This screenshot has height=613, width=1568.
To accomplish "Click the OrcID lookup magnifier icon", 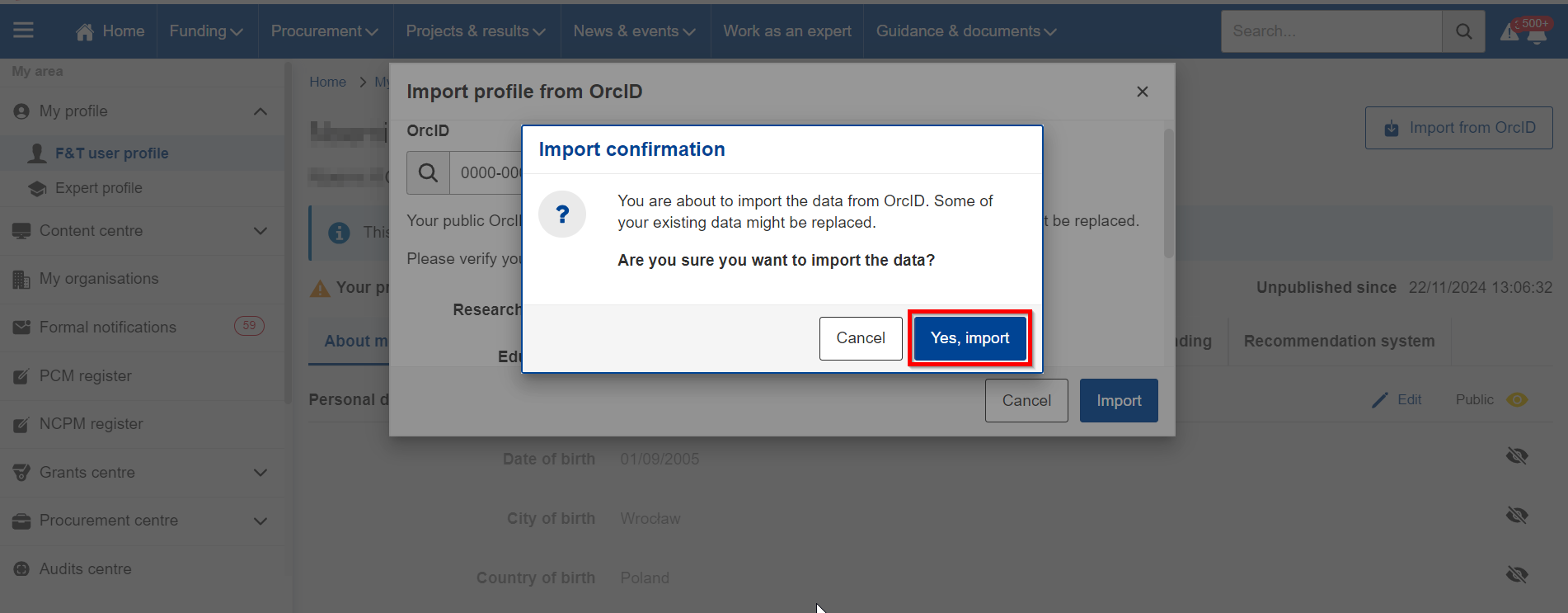I will coord(428,172).
